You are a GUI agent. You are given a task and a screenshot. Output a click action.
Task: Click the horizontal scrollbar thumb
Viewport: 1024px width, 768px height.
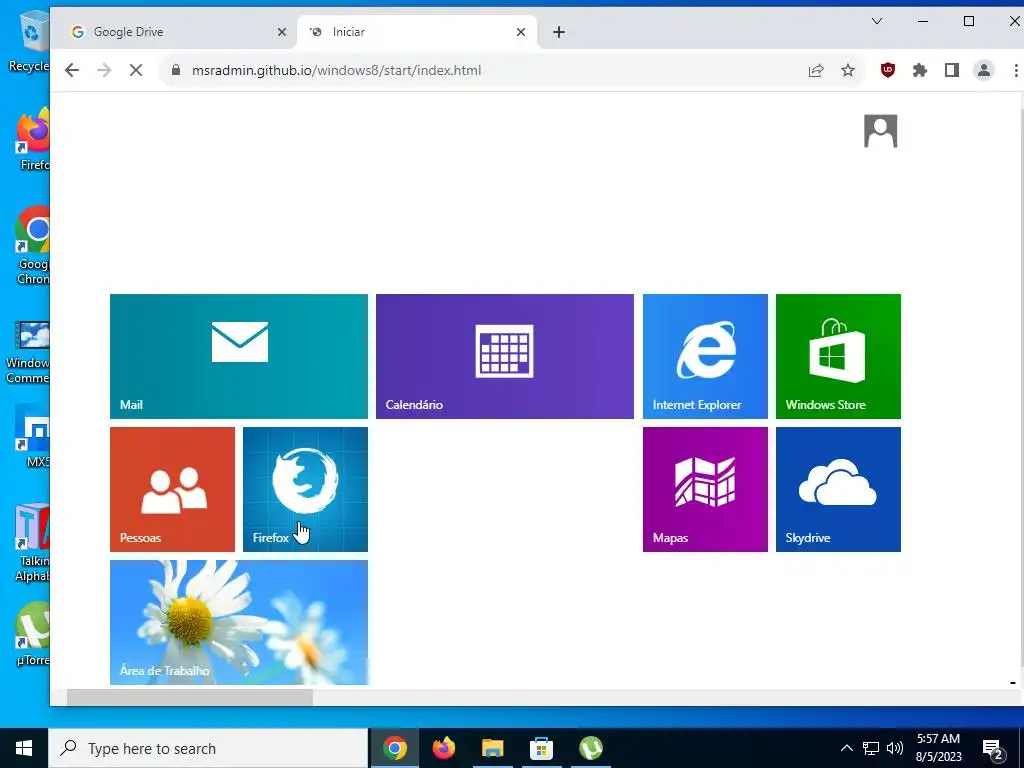click(189, 697)
